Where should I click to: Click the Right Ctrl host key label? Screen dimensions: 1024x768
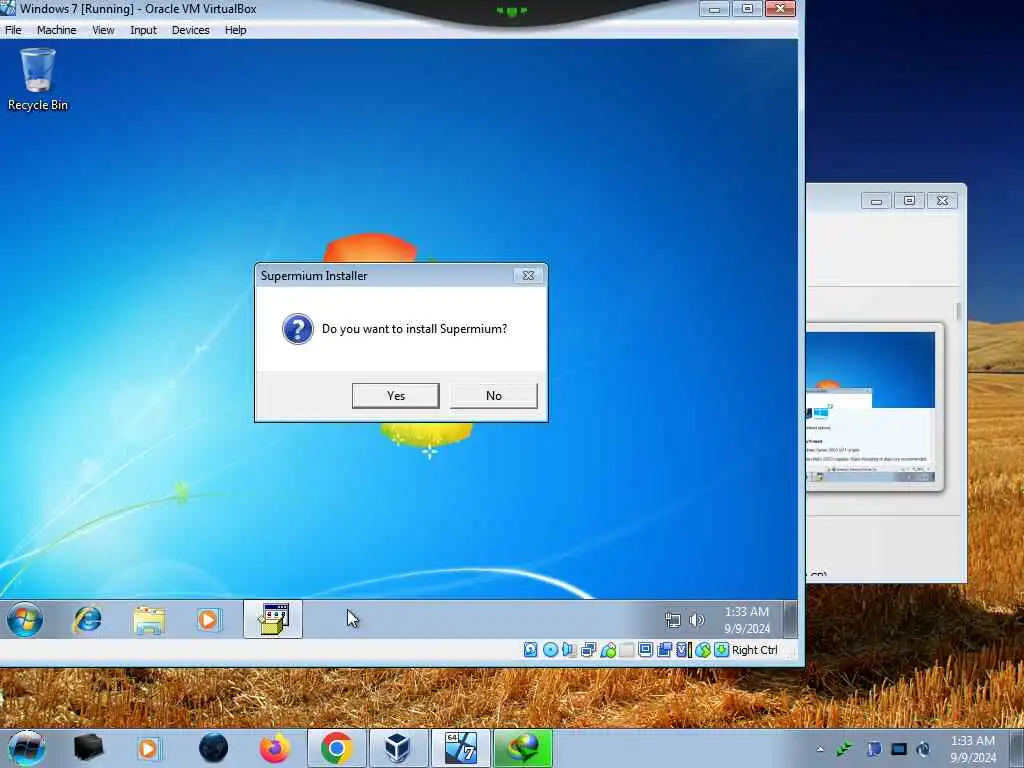click(754, 650)
